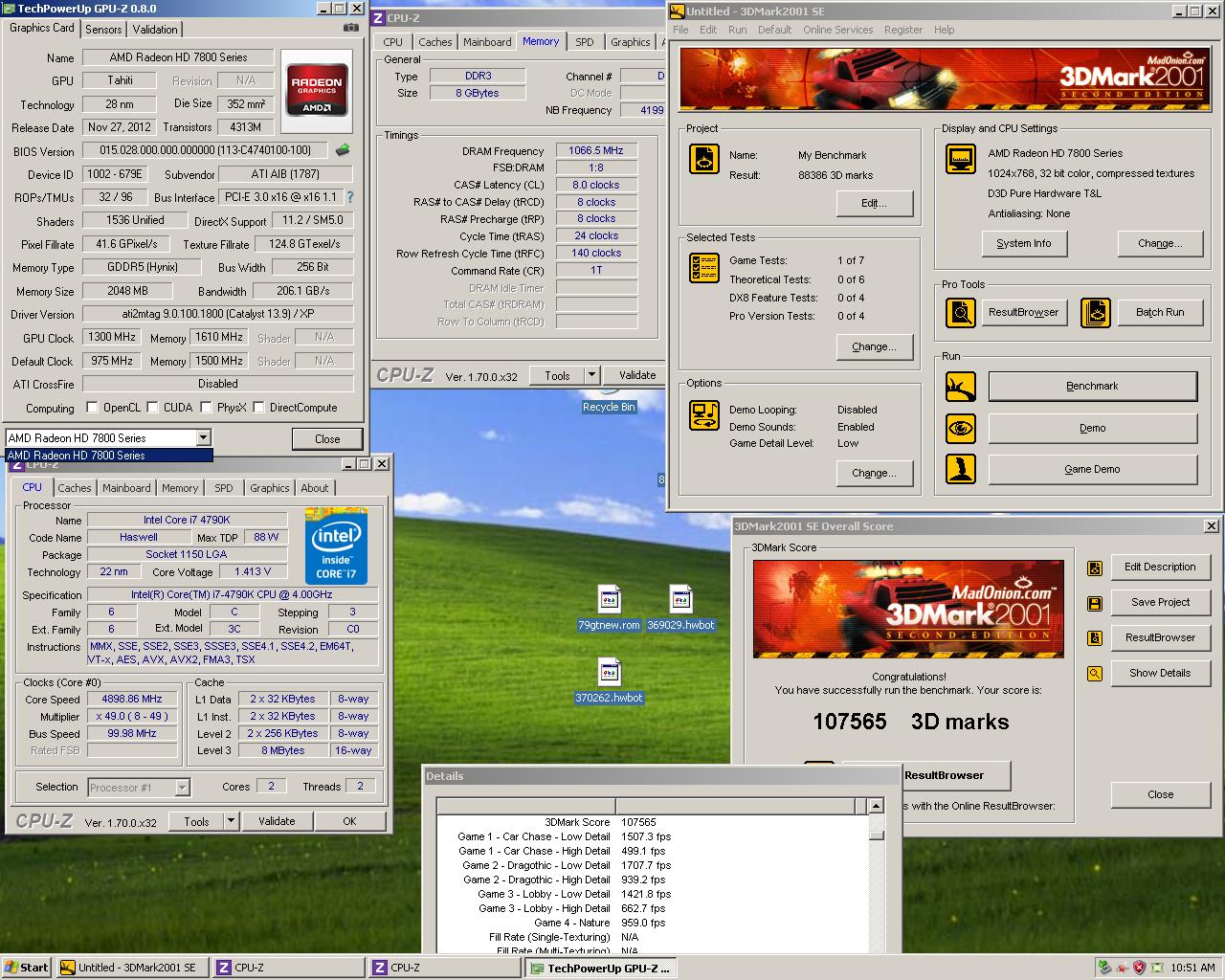Click the Untitled - 3DMark2001 SE taskbar item
The width and height of the screenshot is (1225, 980).
click(133, 968)
